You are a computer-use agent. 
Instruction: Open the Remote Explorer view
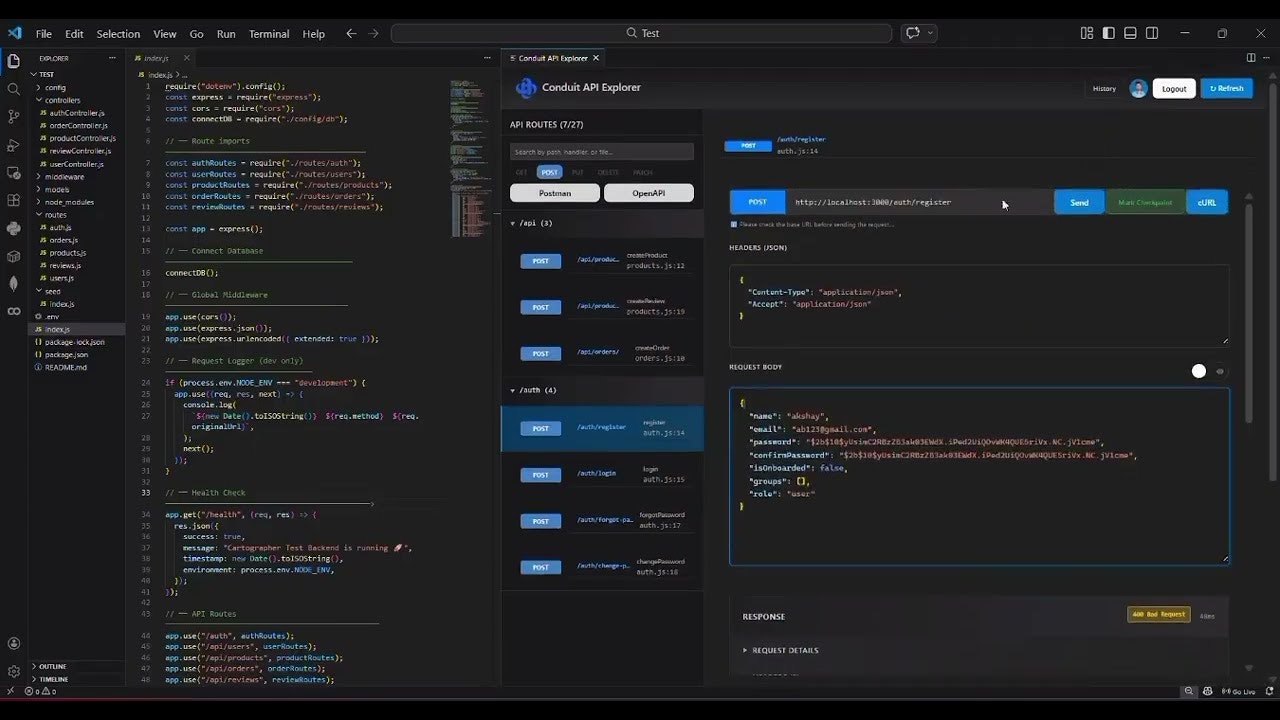click(x=14, y=173)
